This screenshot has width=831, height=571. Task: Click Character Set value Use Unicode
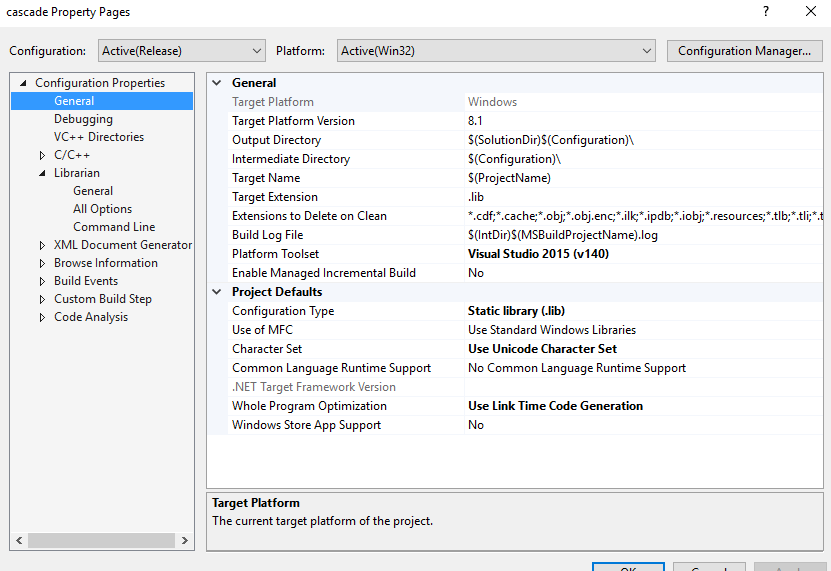643,349
